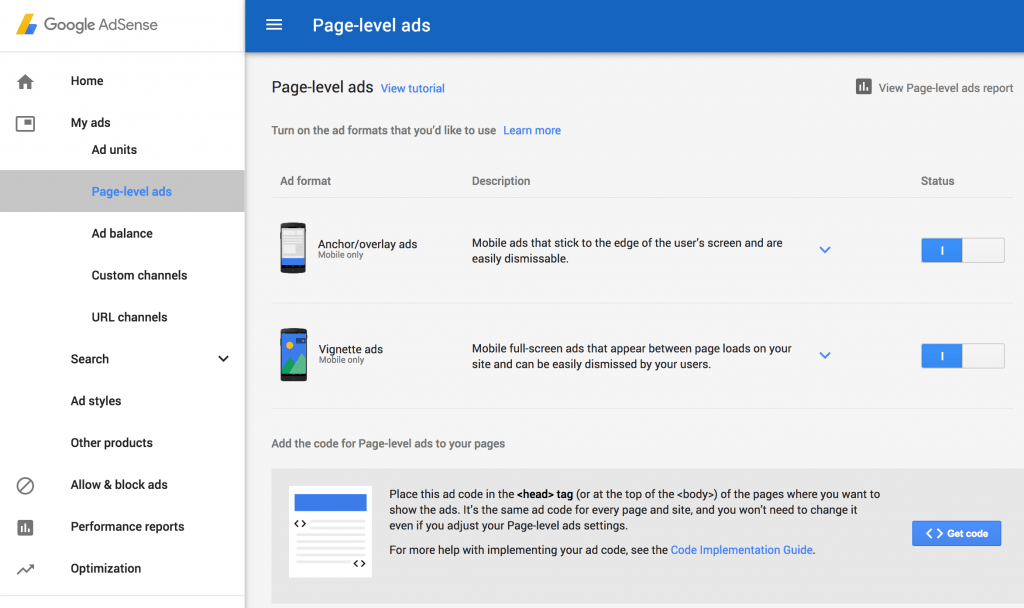Open the View tutorial link
This screenshot has width=1024, height=608.
coord(412,88)
